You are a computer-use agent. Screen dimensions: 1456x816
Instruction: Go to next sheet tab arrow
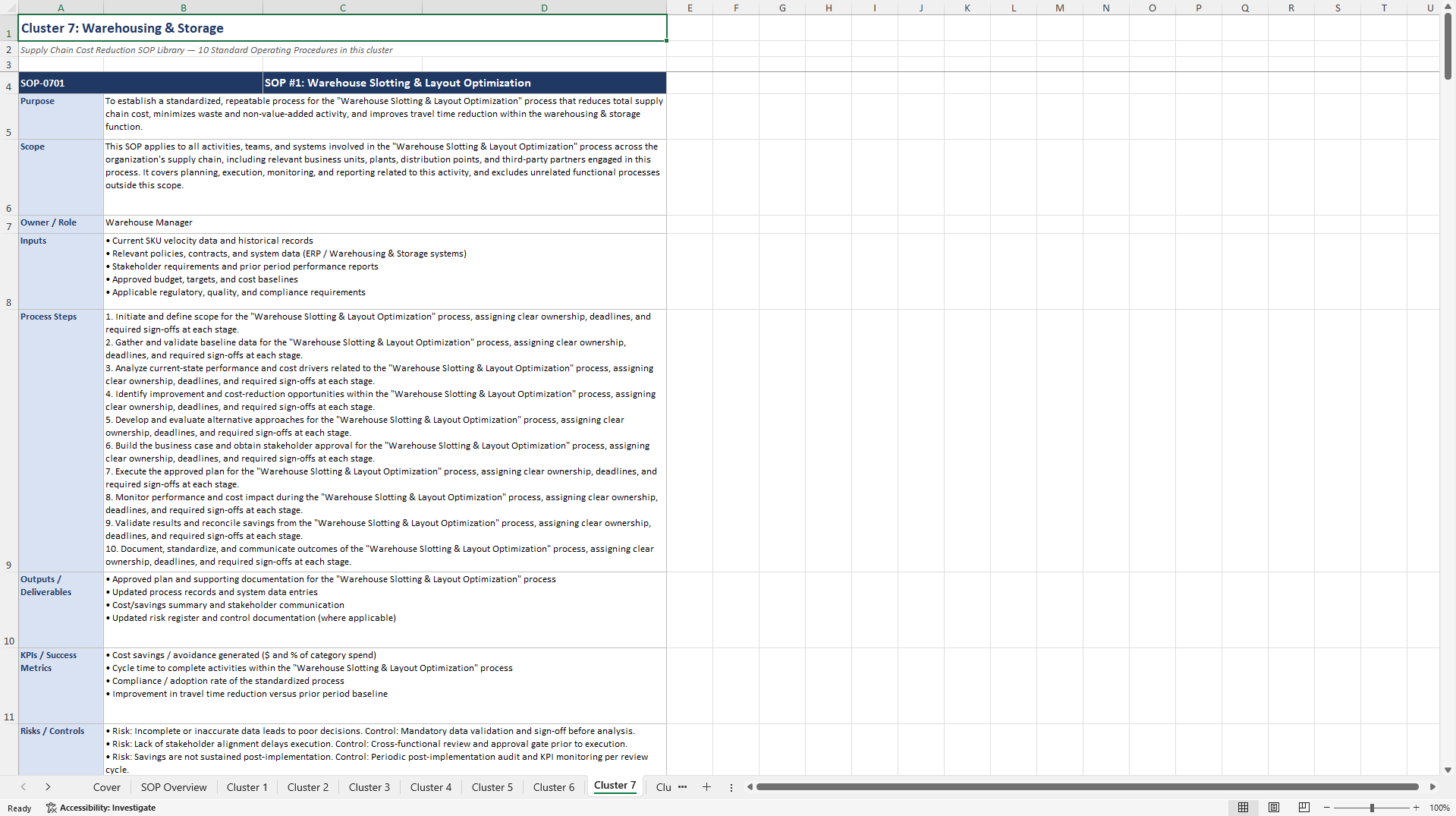(x=48, y=787)
